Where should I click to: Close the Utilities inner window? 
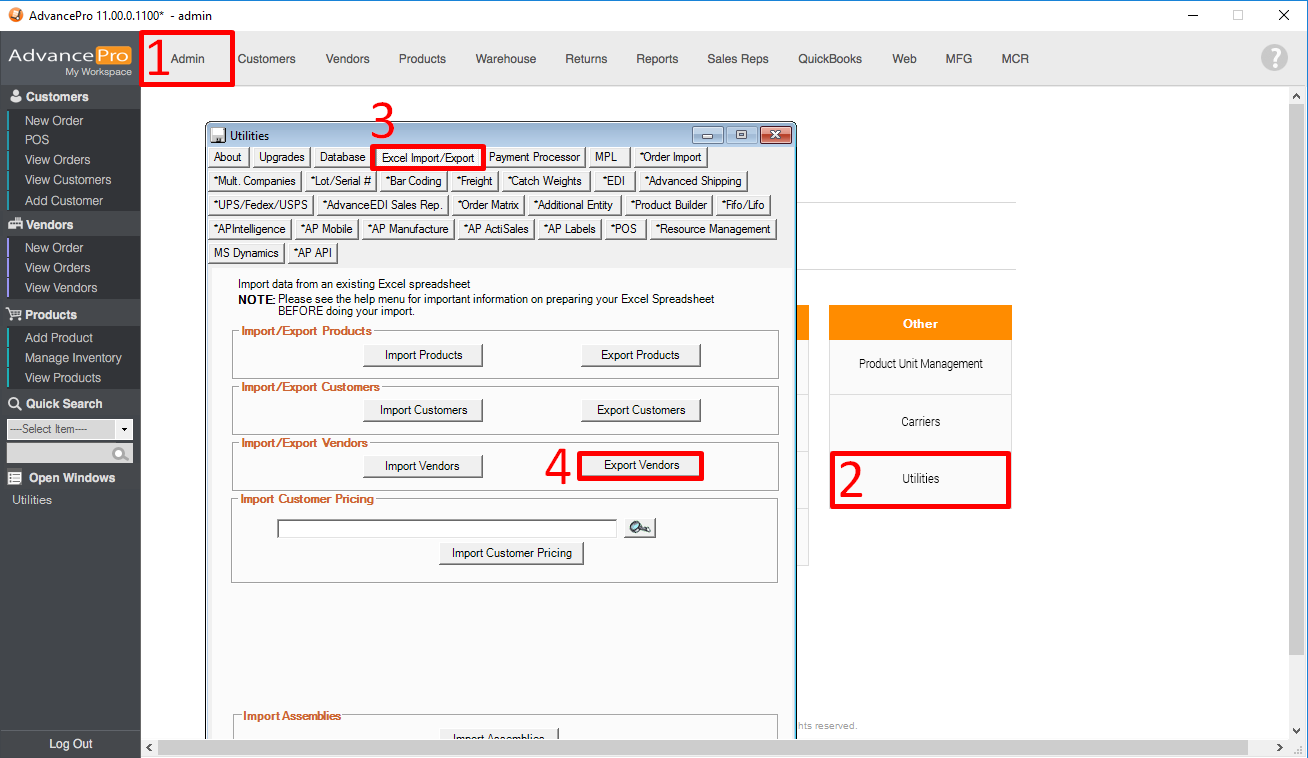click(775, 135)
